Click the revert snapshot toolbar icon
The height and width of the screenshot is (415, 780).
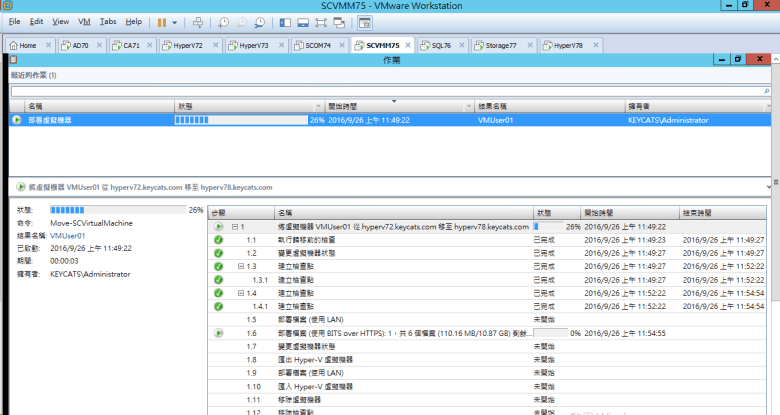click(241, 21)
